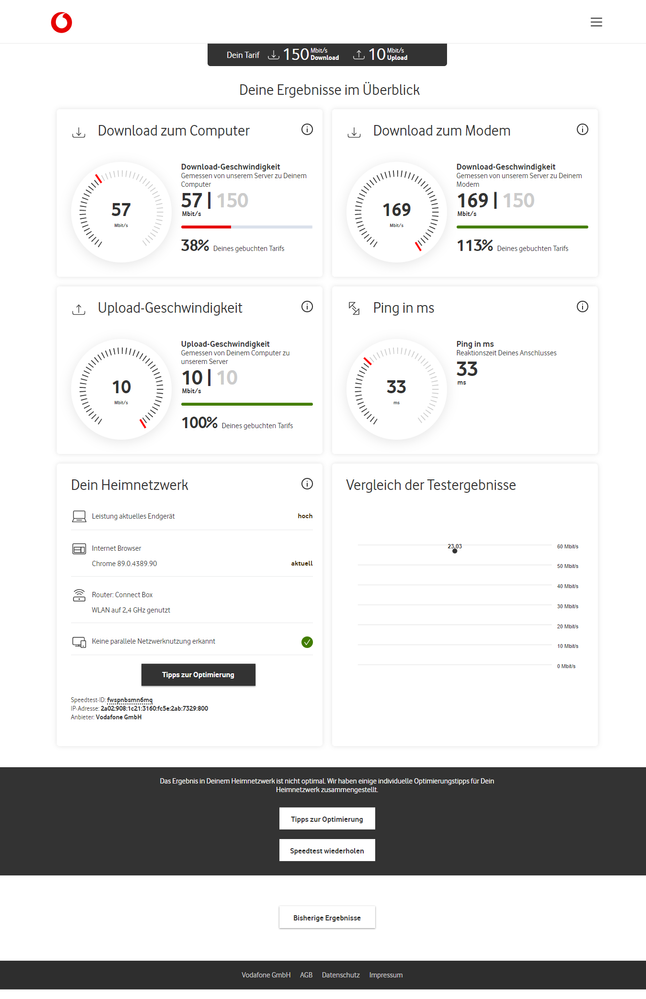Click the router Connect Box icon
The width and height of the screenshot is (646, 999).
tap(79, 595)
